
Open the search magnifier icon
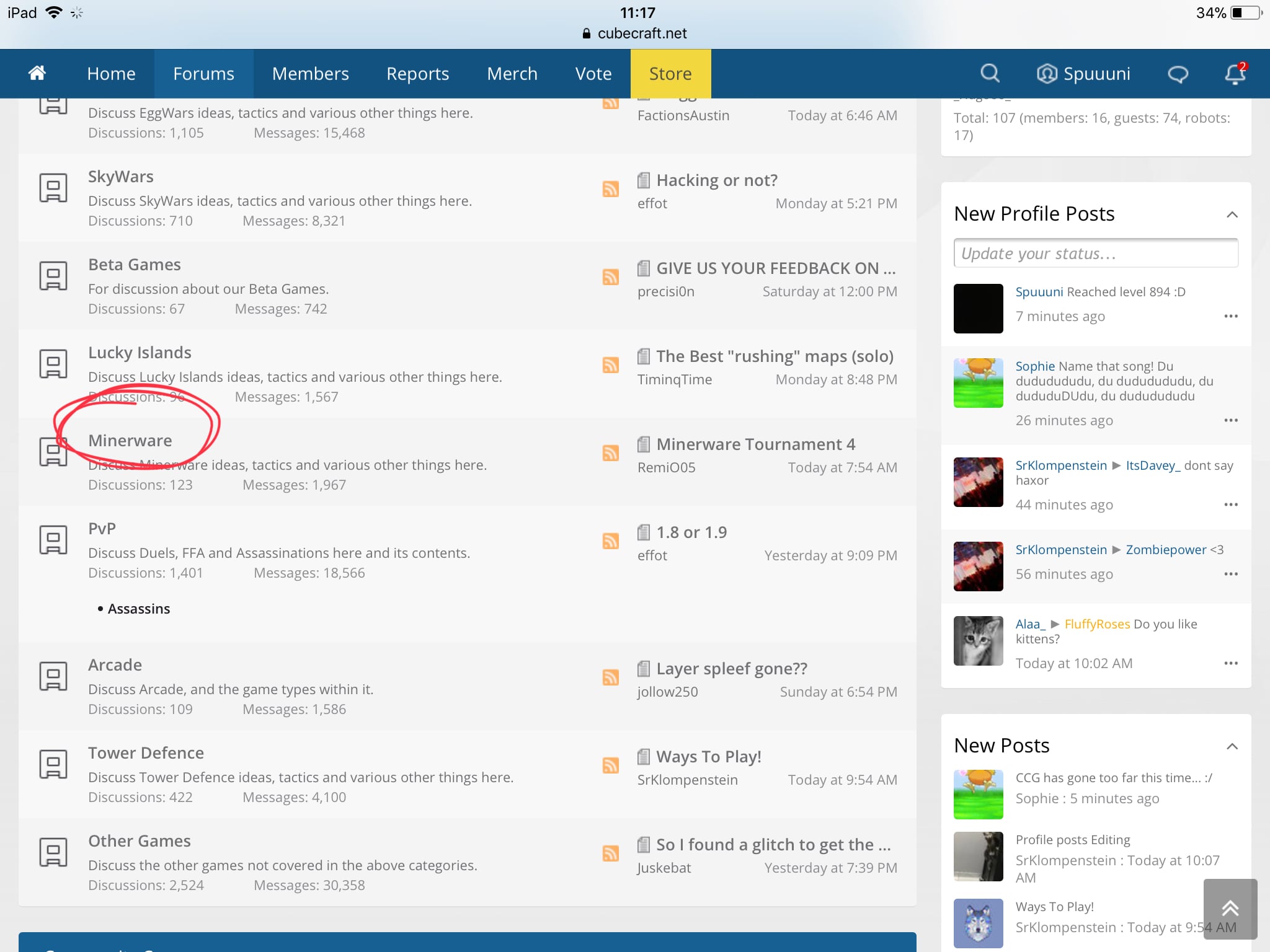[x=990, y=74]
